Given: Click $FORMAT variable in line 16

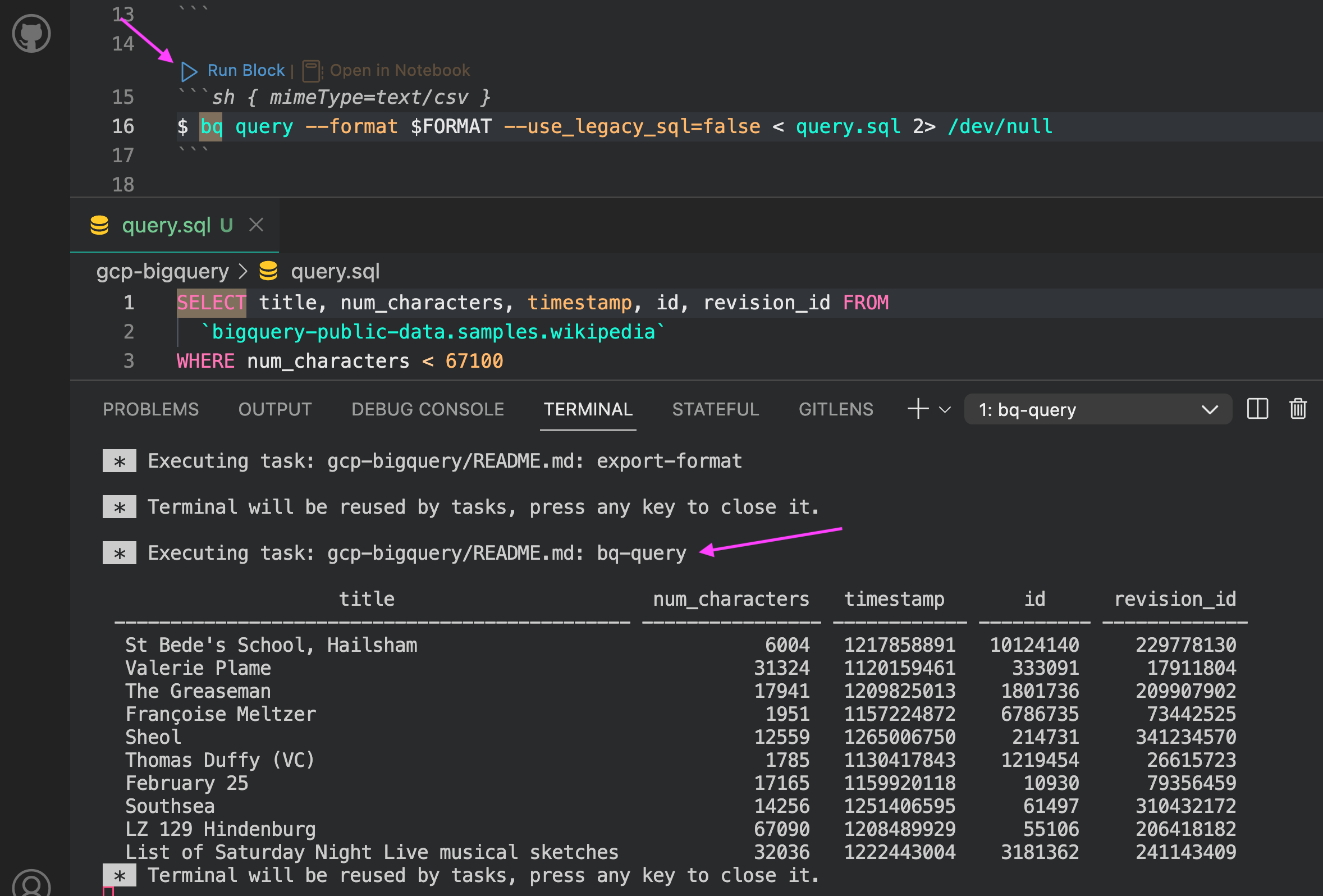Looking at the screenshot, I should pyautogui.click(x=451, y=126).
